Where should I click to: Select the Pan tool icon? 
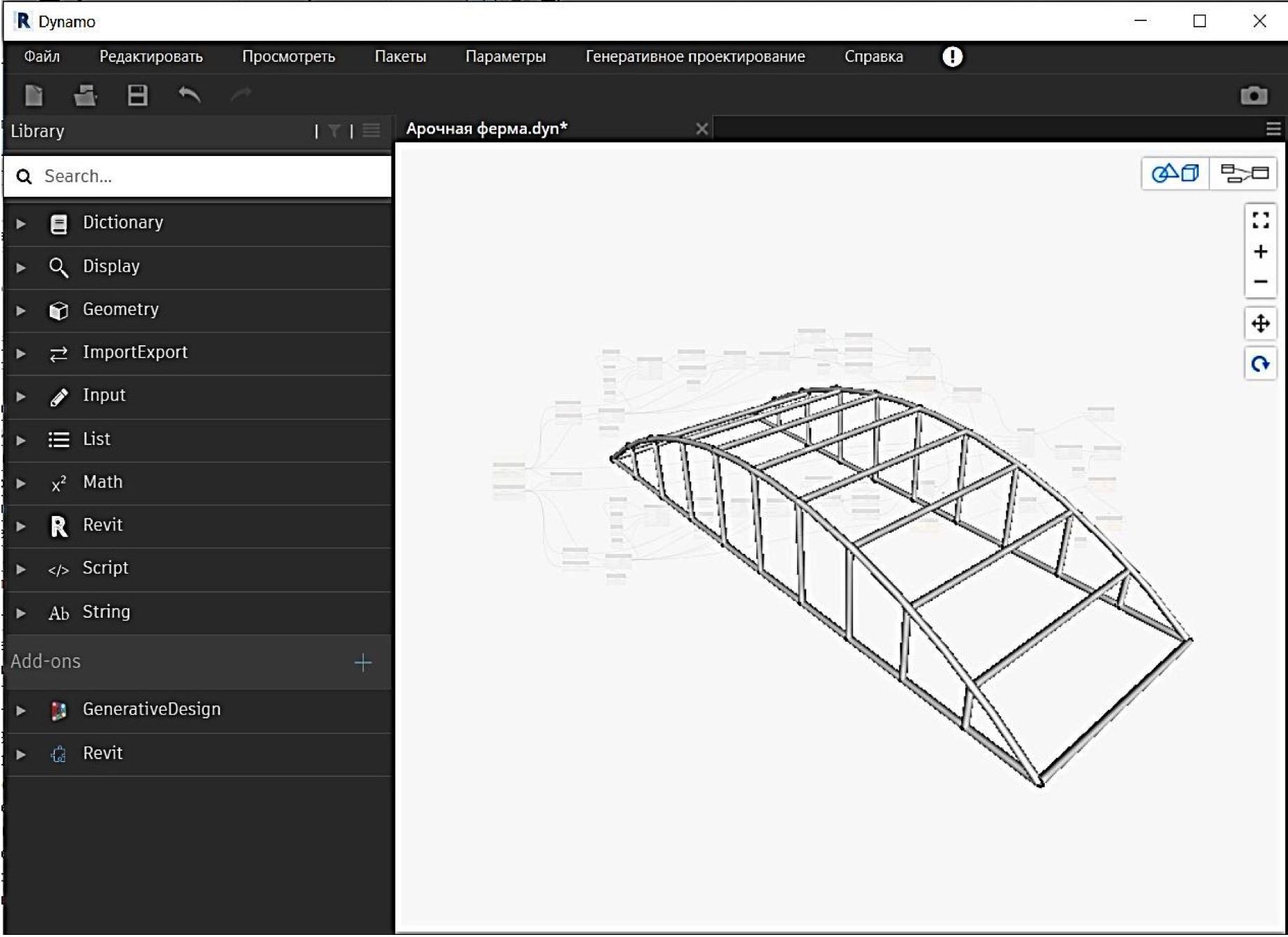tap(1260, 324)
